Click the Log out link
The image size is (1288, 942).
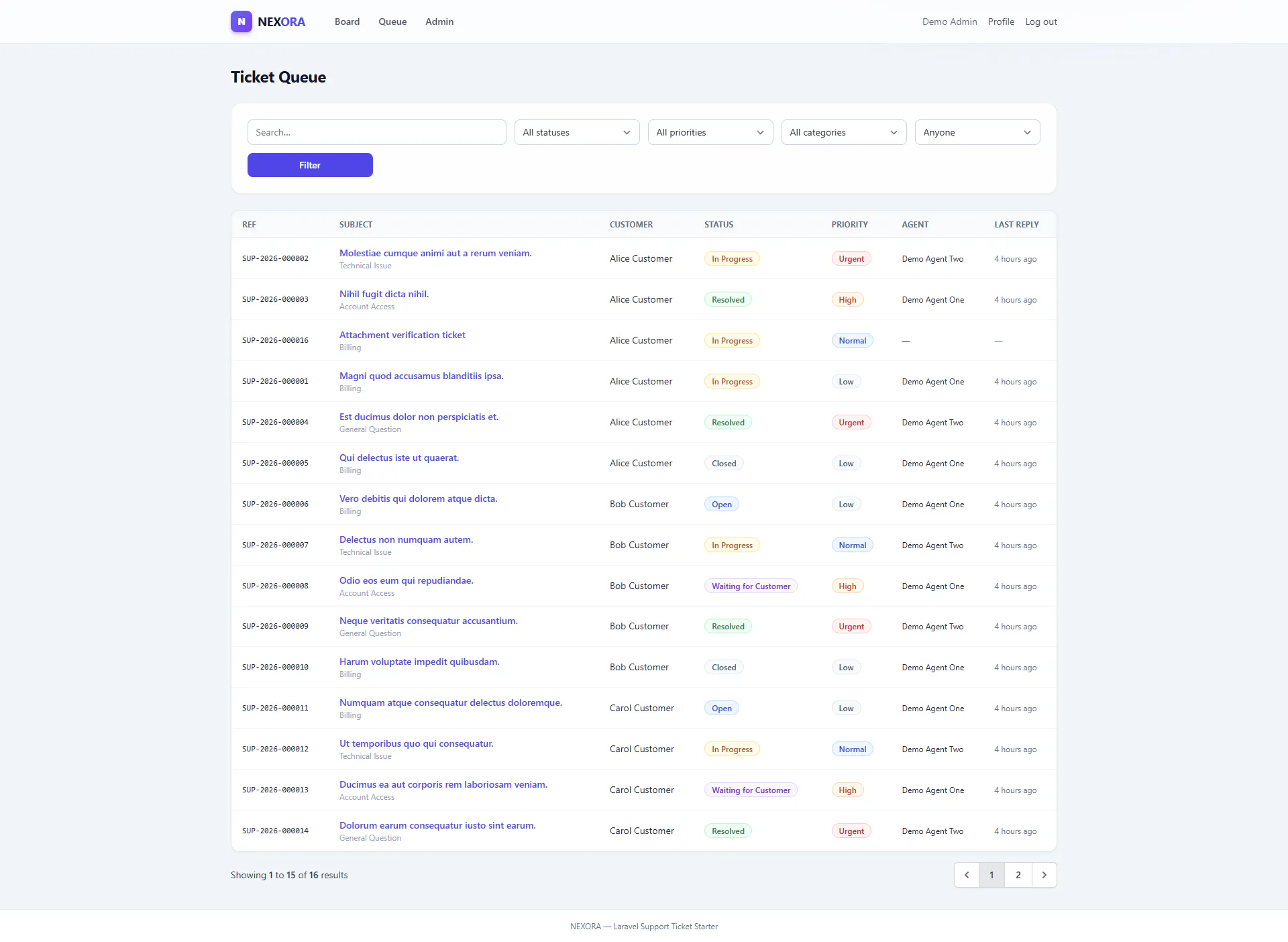(1041, 21)
